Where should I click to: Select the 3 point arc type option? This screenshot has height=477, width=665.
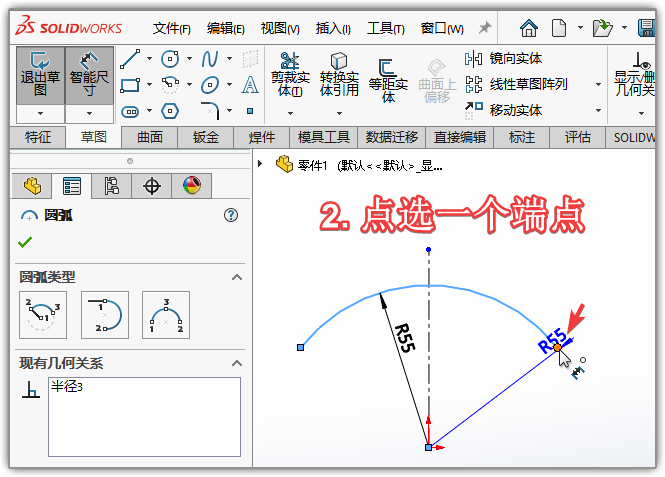[x=165, y=314]
